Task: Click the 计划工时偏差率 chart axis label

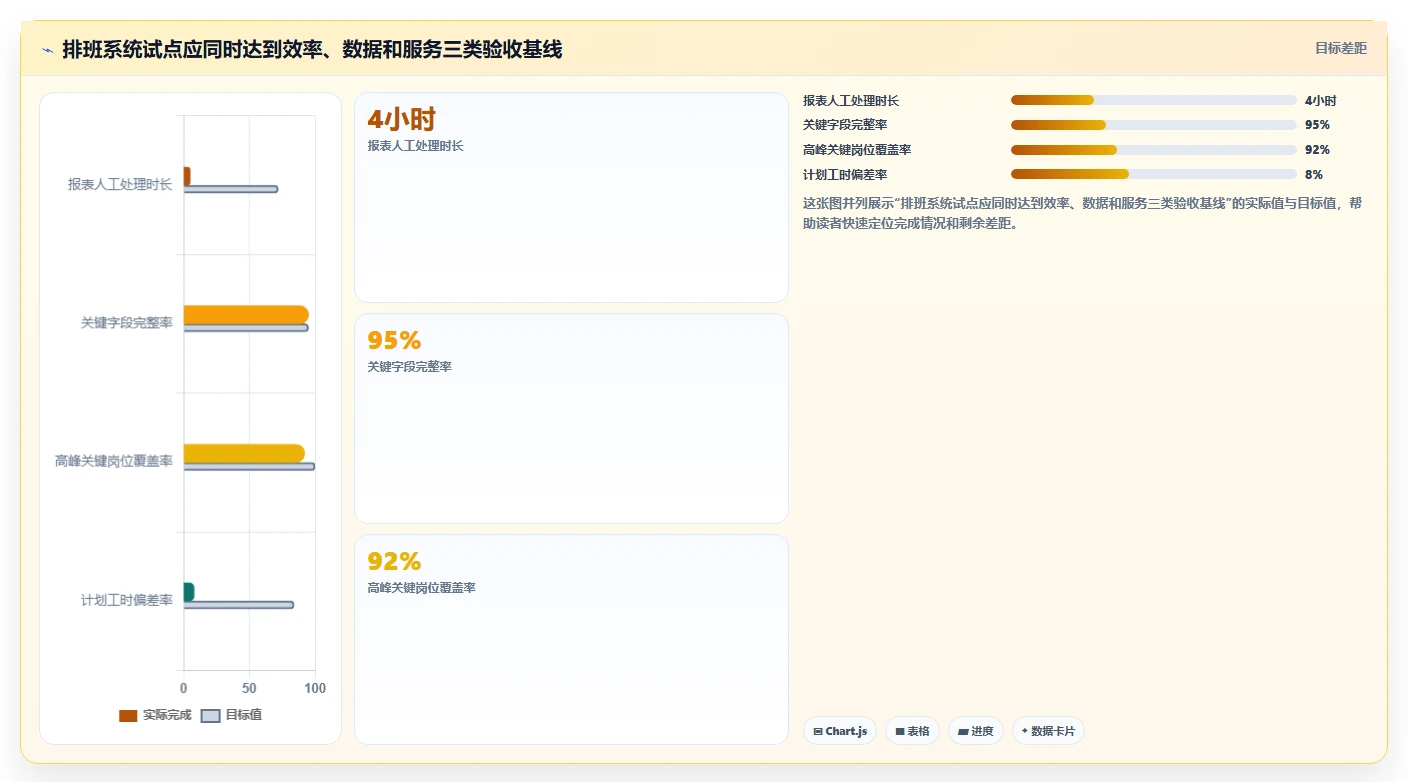Action: [x=127, y=600]
